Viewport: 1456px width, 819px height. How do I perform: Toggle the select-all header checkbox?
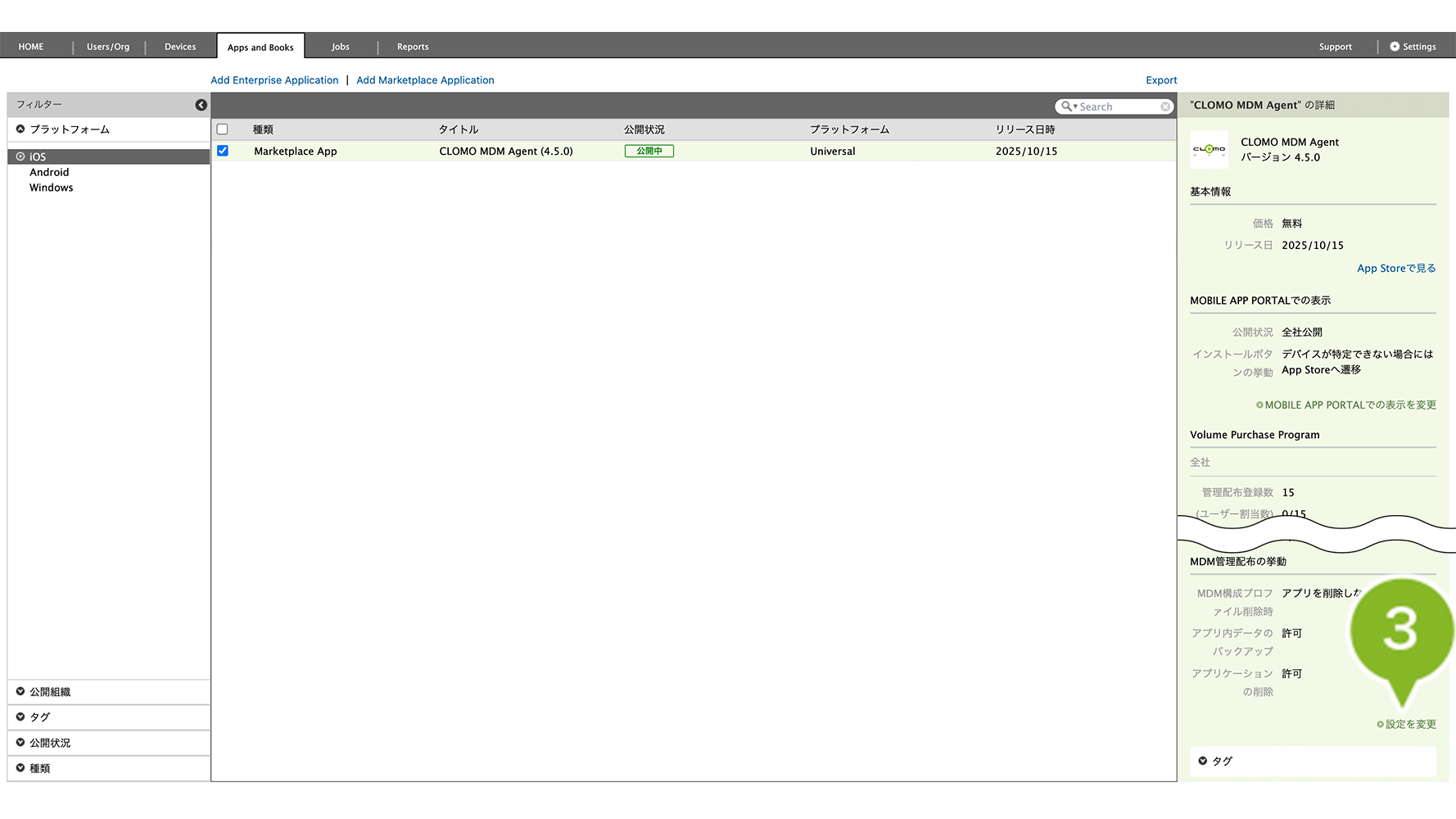click(223, 129)
